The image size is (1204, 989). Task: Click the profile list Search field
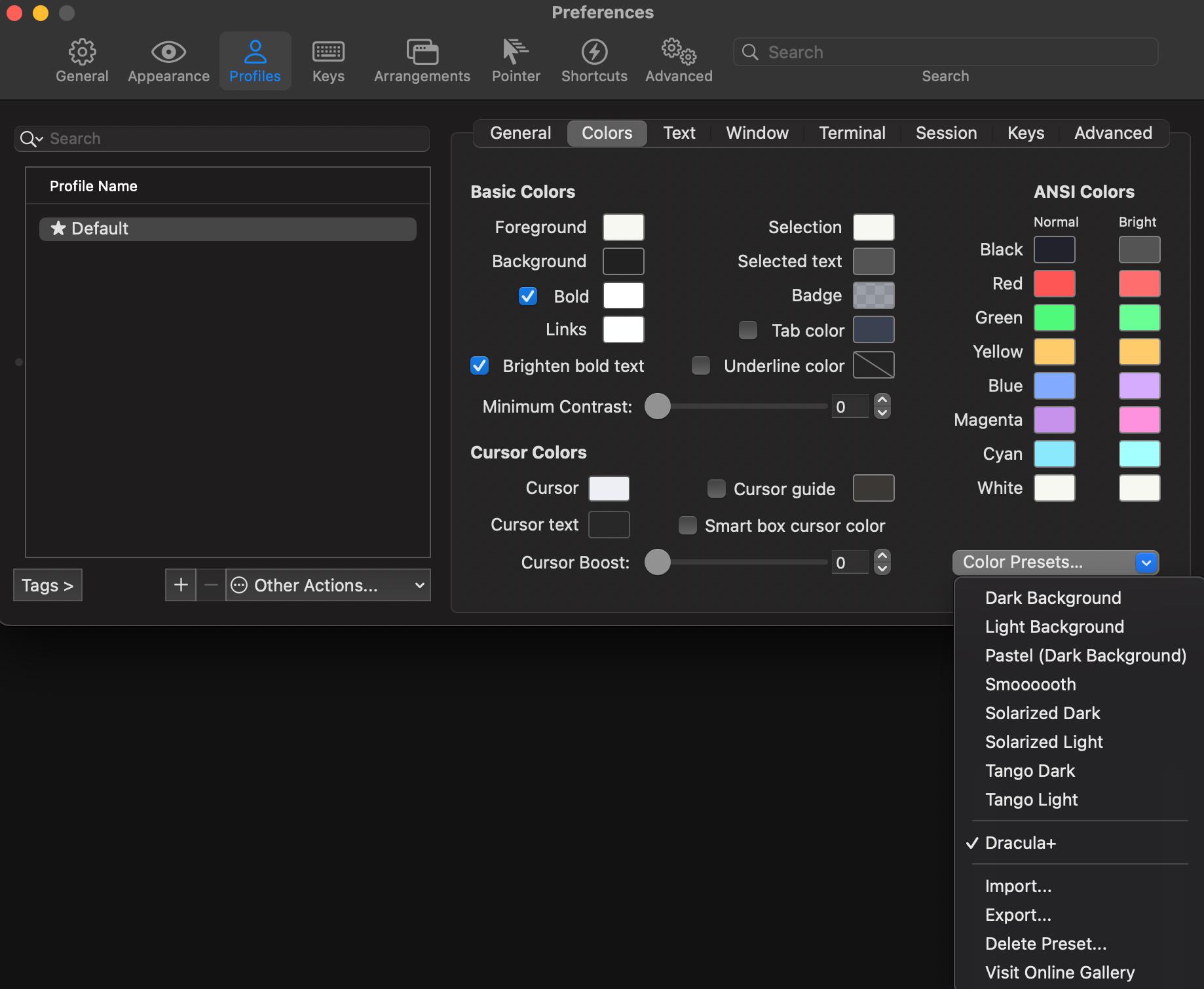click(x=222, y=139)
